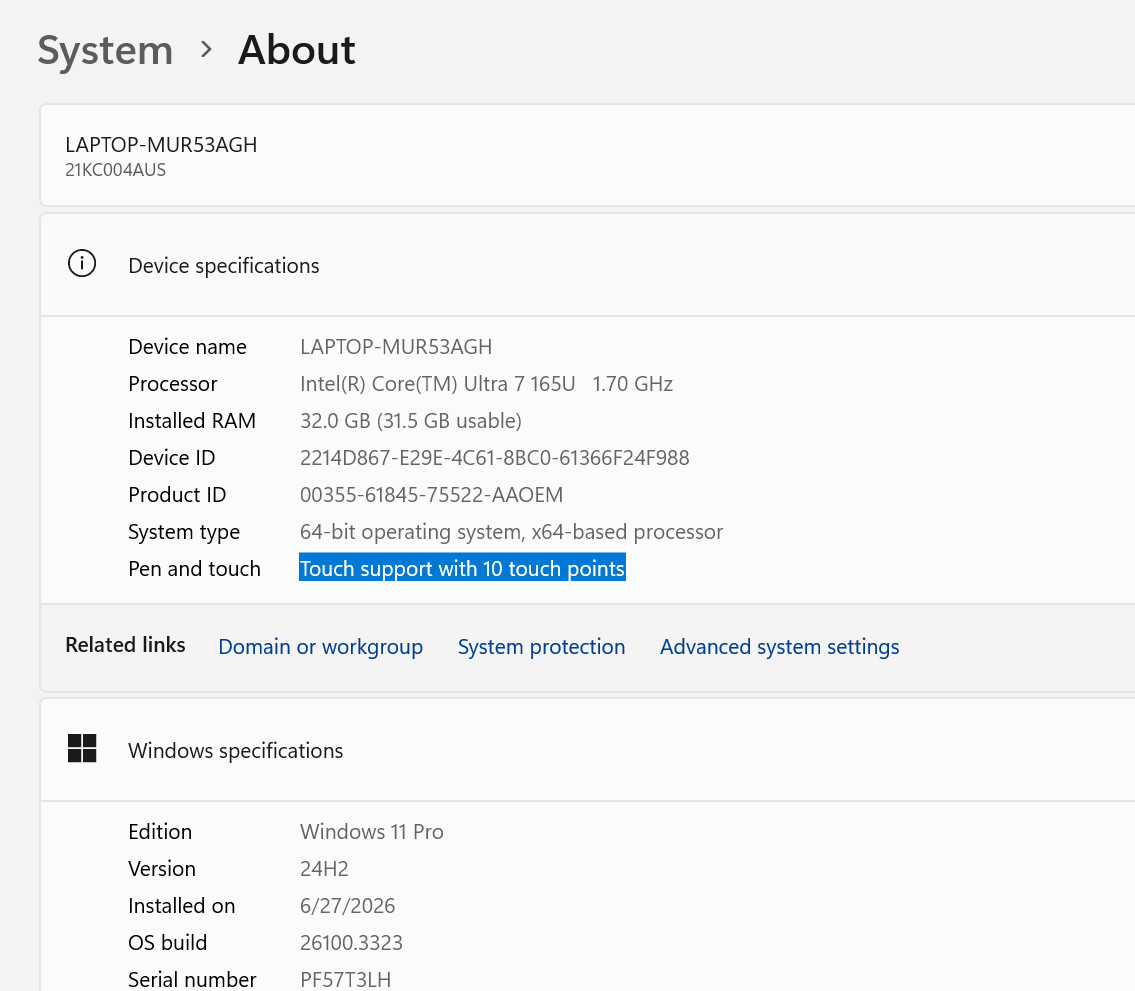Click Product ID value 00355-61845-75522-AAOEM

[x=431, y=494]
